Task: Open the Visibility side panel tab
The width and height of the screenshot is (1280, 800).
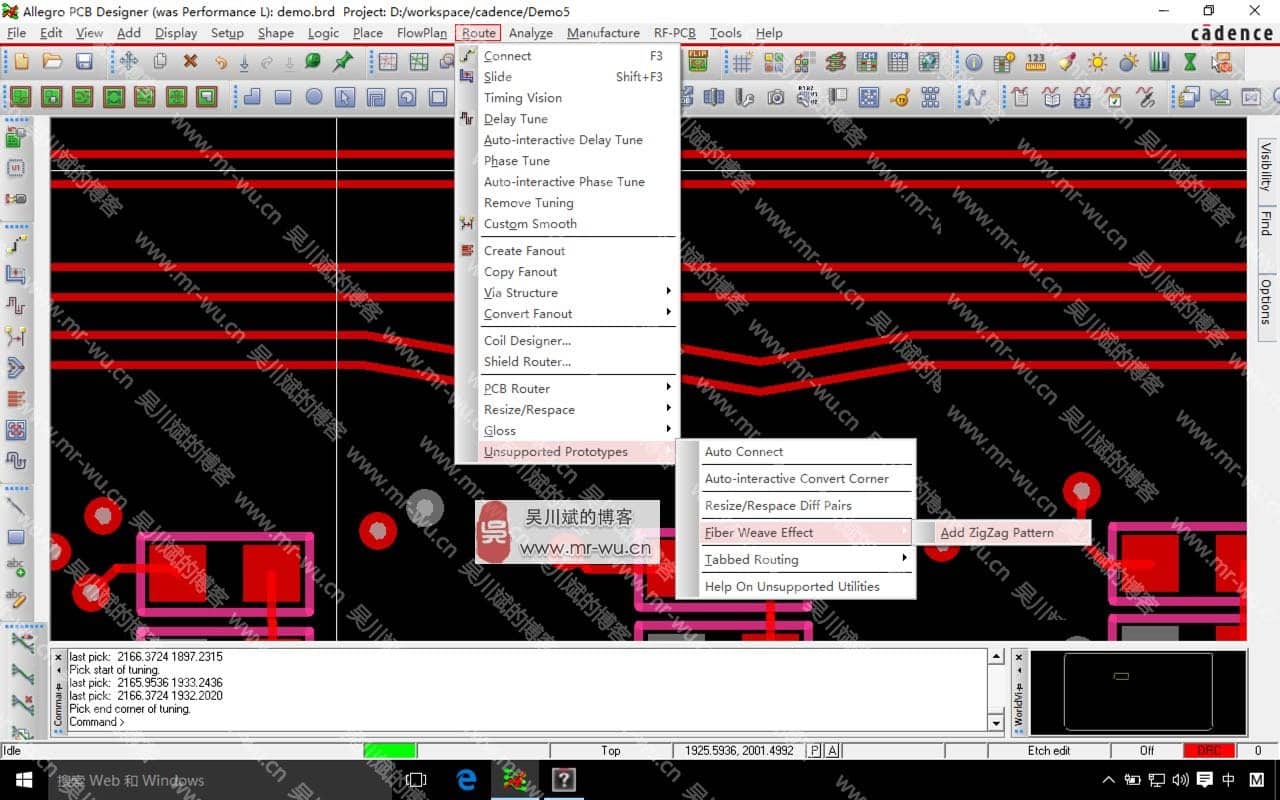Action: pos(1265,167)
